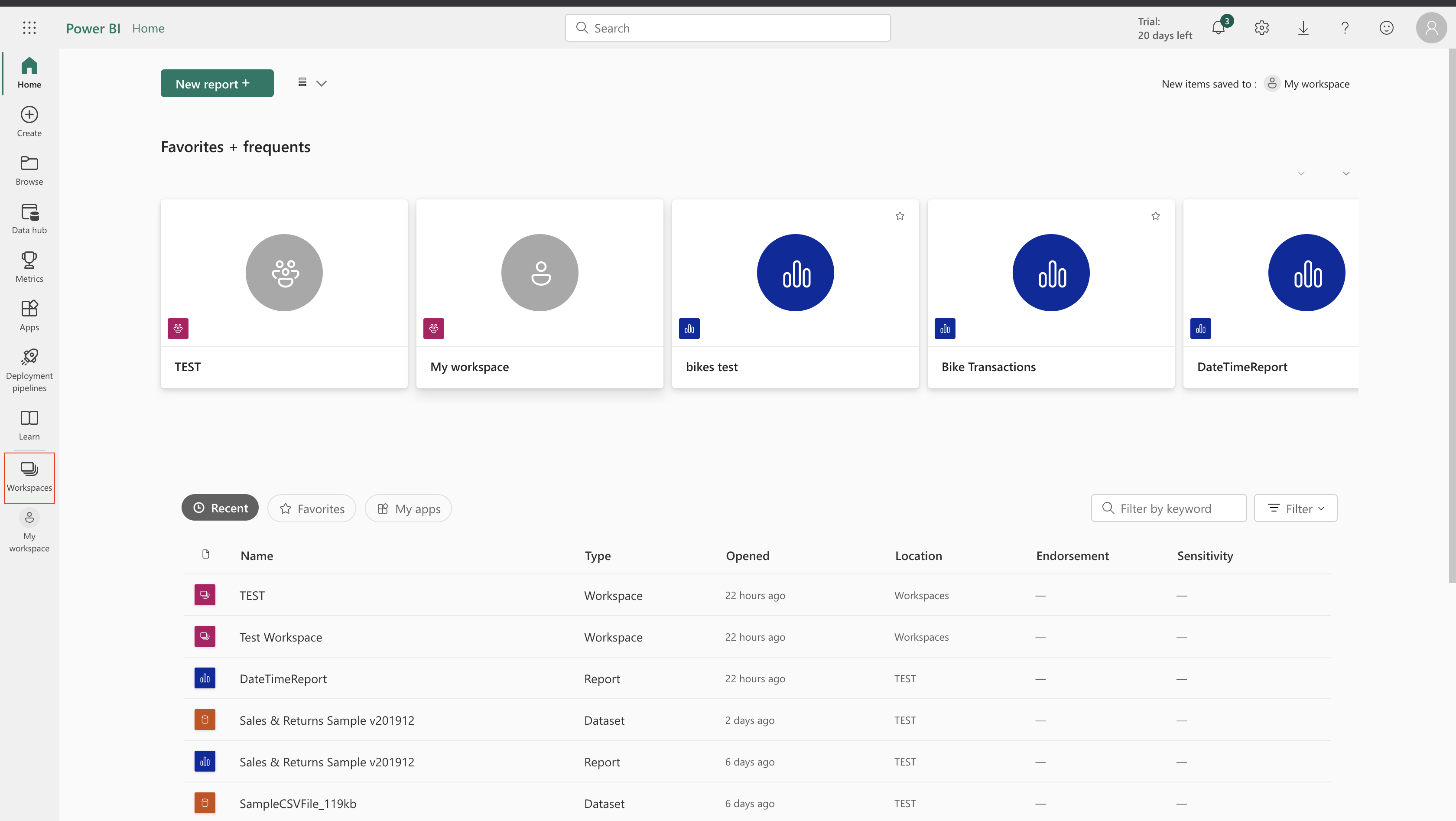
Task: Click the page vertical scrollbar
Action: pyautogui.click(x=1452, y=316)
